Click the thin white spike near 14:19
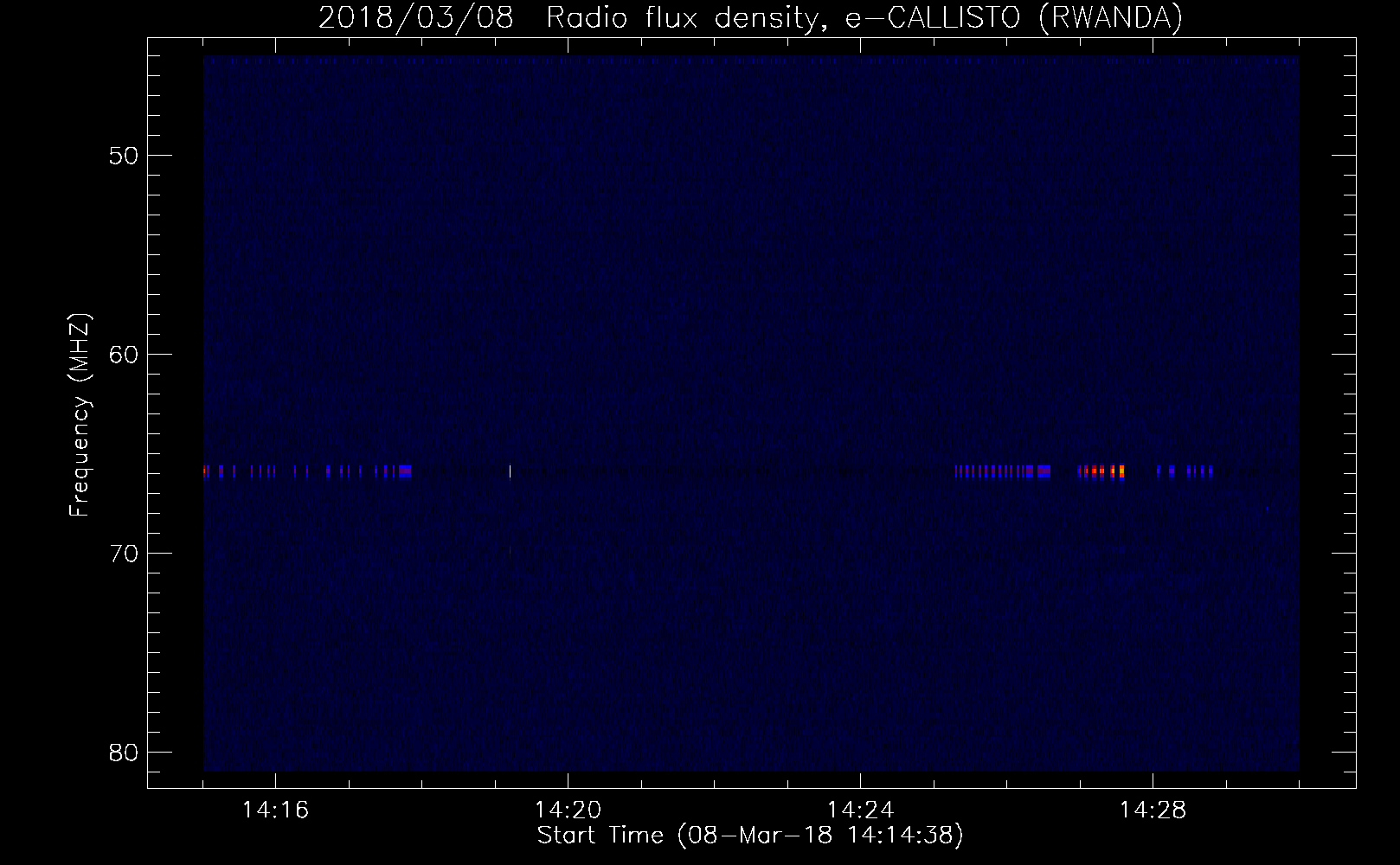This screenshot has height=865, width=1400. point(510,471)
